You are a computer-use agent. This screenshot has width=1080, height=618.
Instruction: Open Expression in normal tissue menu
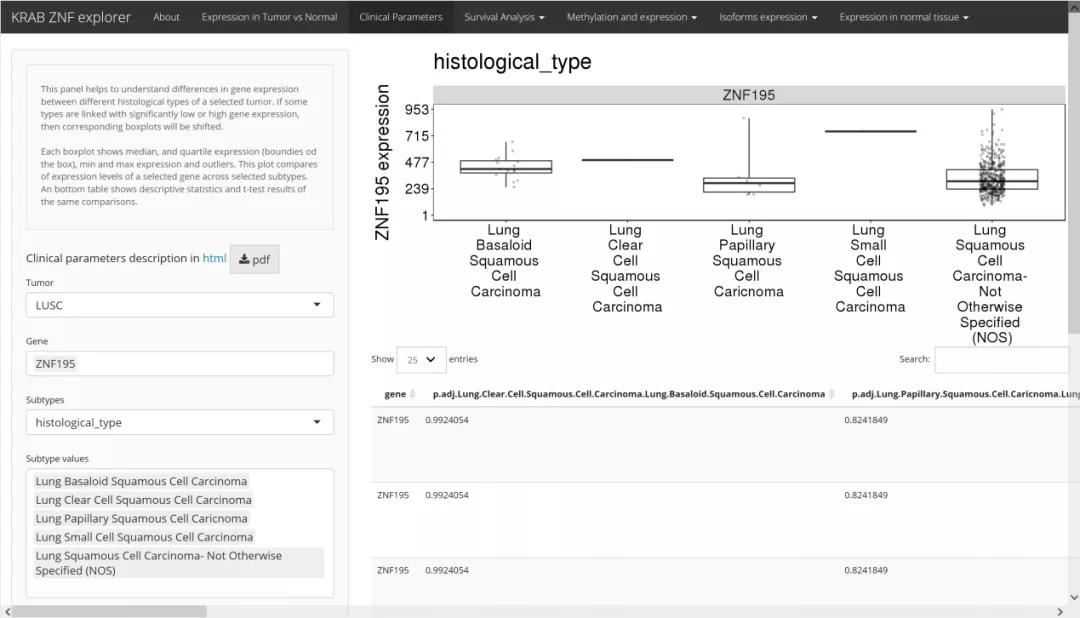[903, 17]
